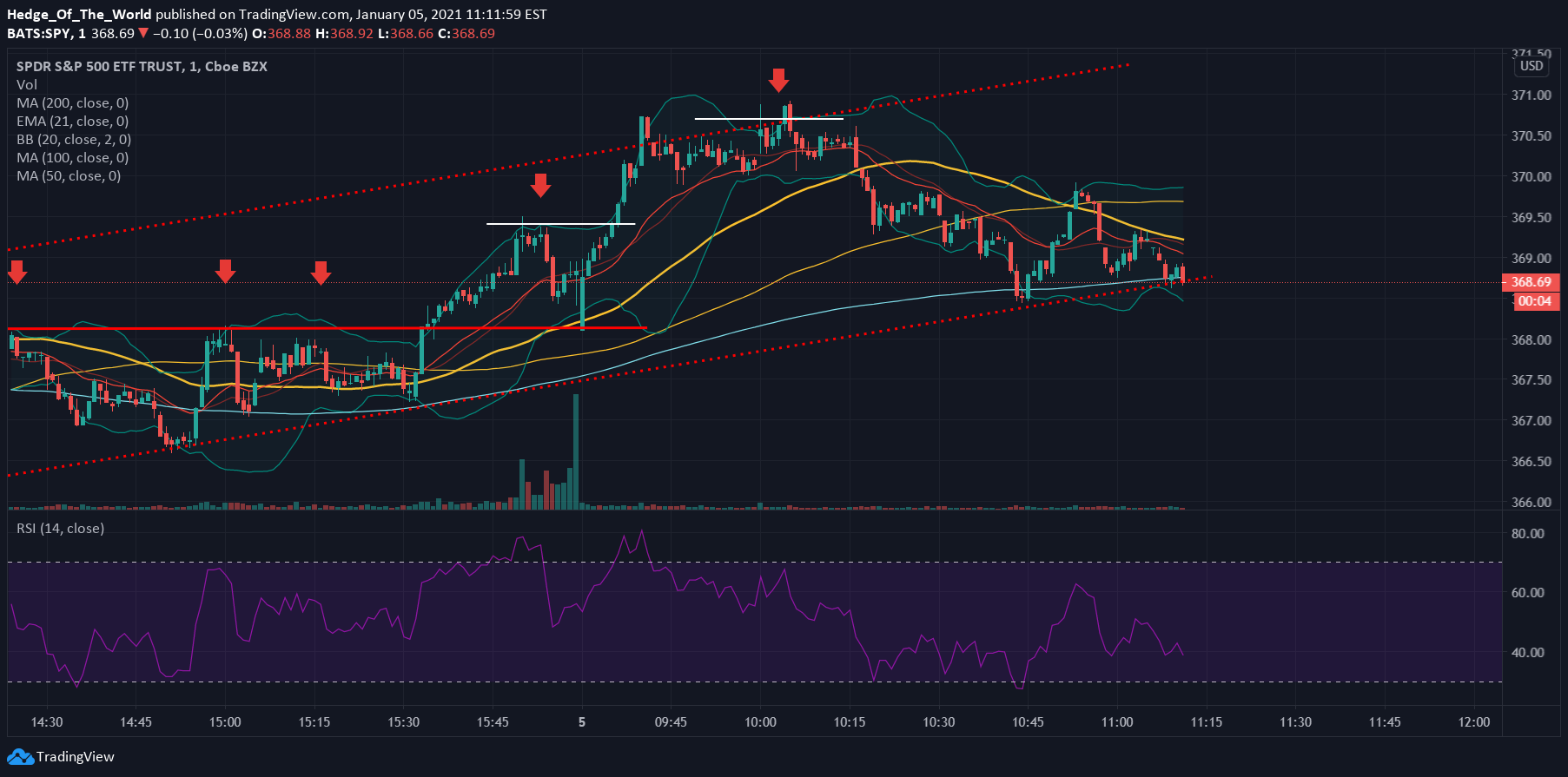Click the TradingView cloud logo icon

pos(20,757)
